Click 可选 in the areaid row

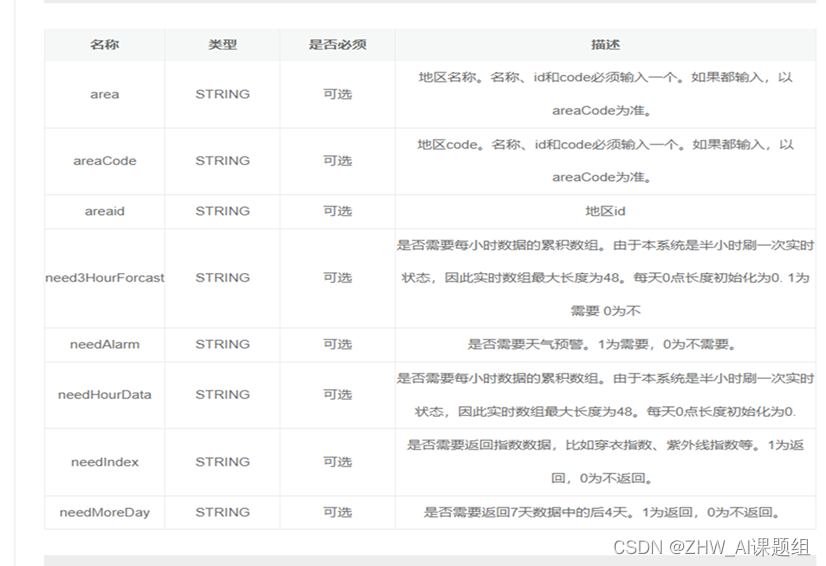338,211
